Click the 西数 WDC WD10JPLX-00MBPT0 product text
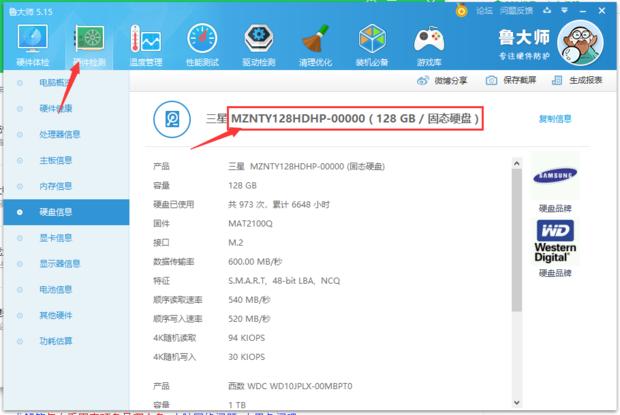The height and width of the screenshot is (415, 620). [x=290, y=386]
